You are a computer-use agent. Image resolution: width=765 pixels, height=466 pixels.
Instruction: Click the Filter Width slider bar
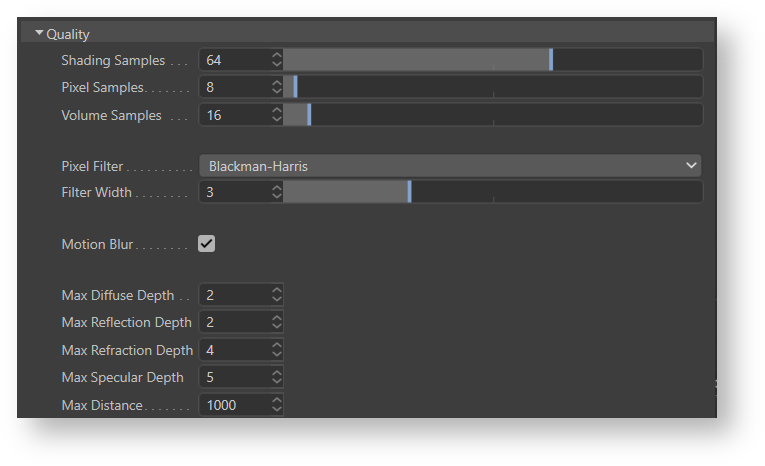492,192
